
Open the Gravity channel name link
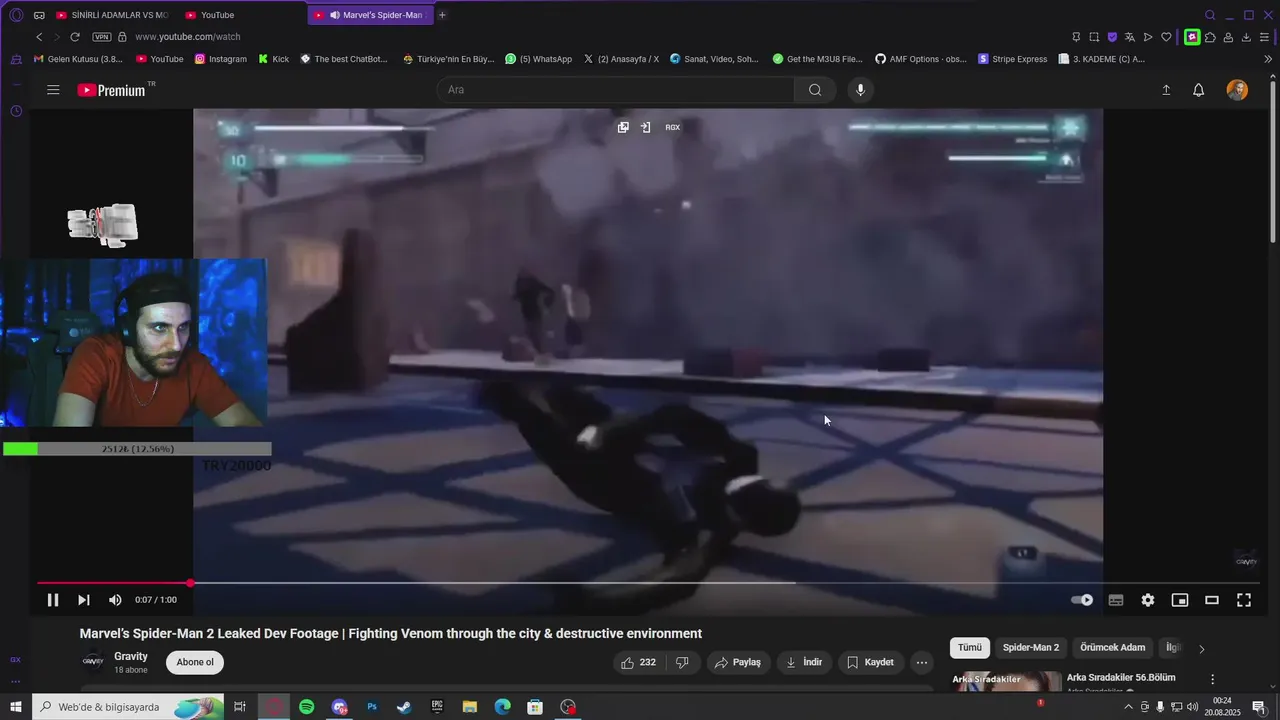click(131, 656)
